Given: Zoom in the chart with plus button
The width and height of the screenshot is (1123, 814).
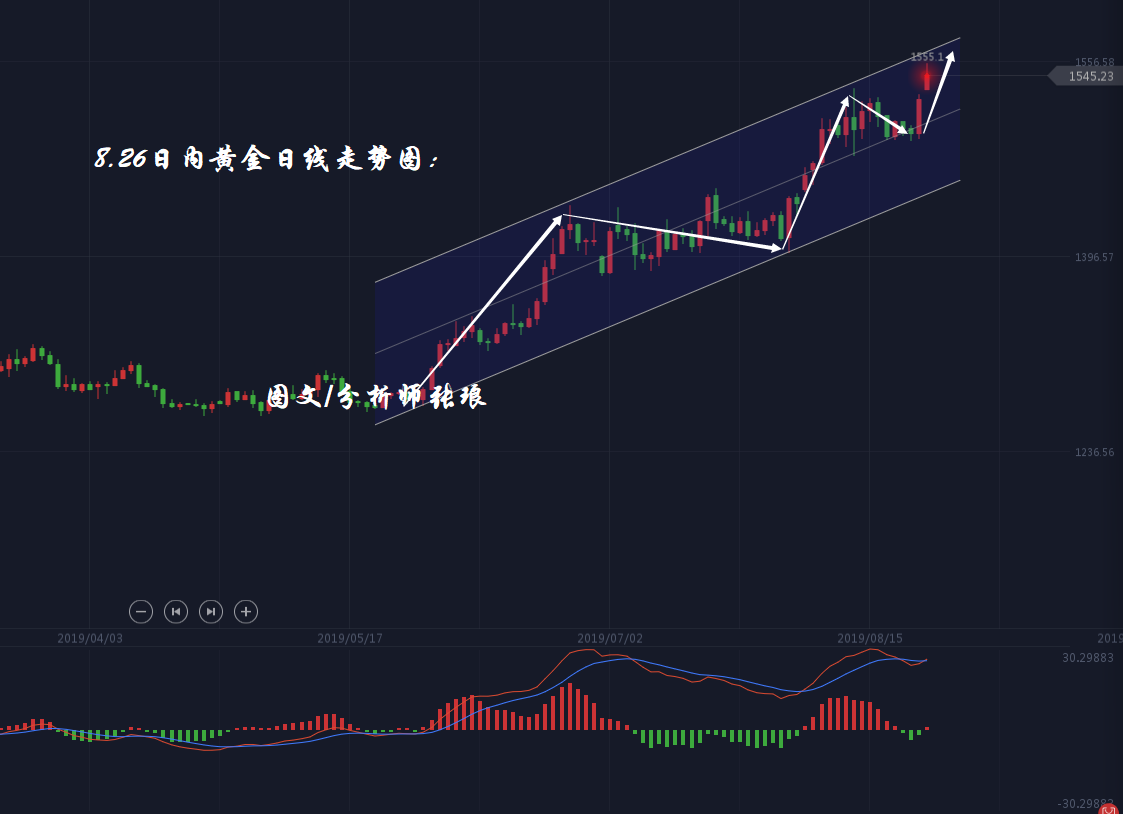Looking at the screenshot, I should [246, 611].
